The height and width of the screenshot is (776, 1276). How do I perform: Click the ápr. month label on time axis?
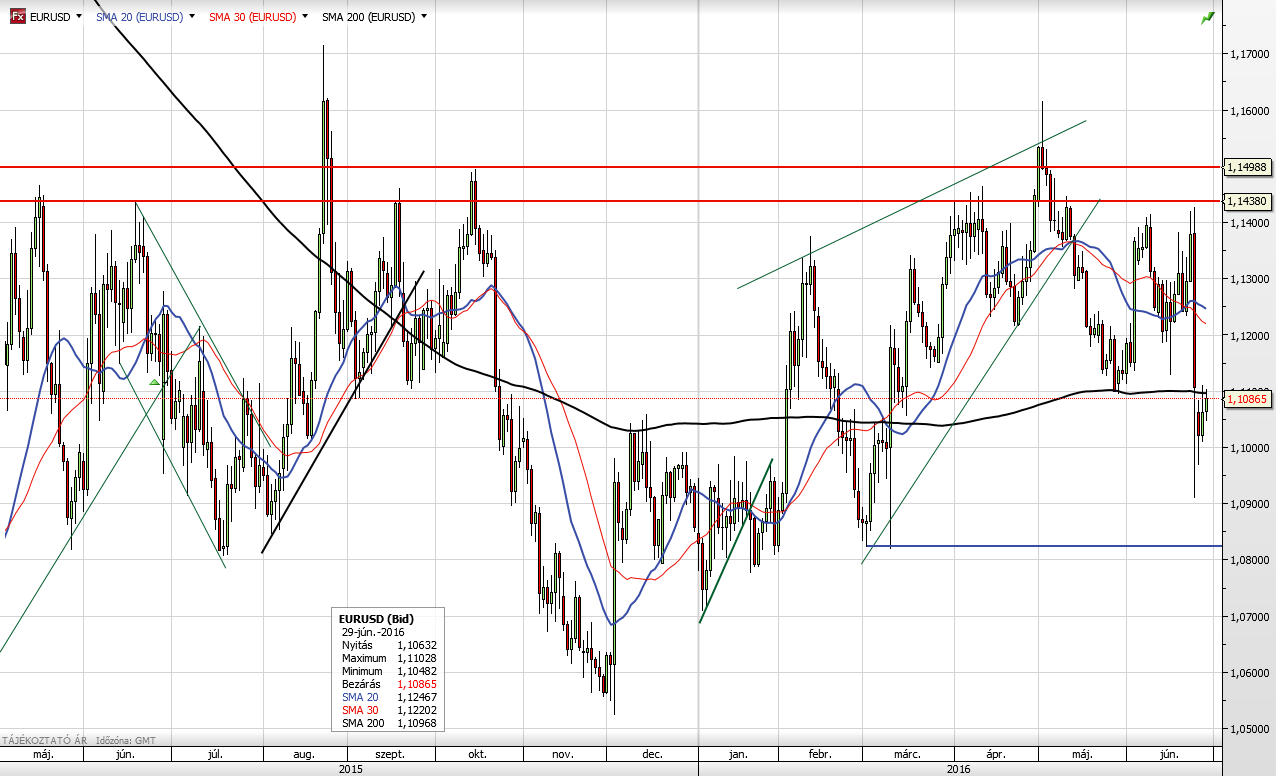click(995, 754)
